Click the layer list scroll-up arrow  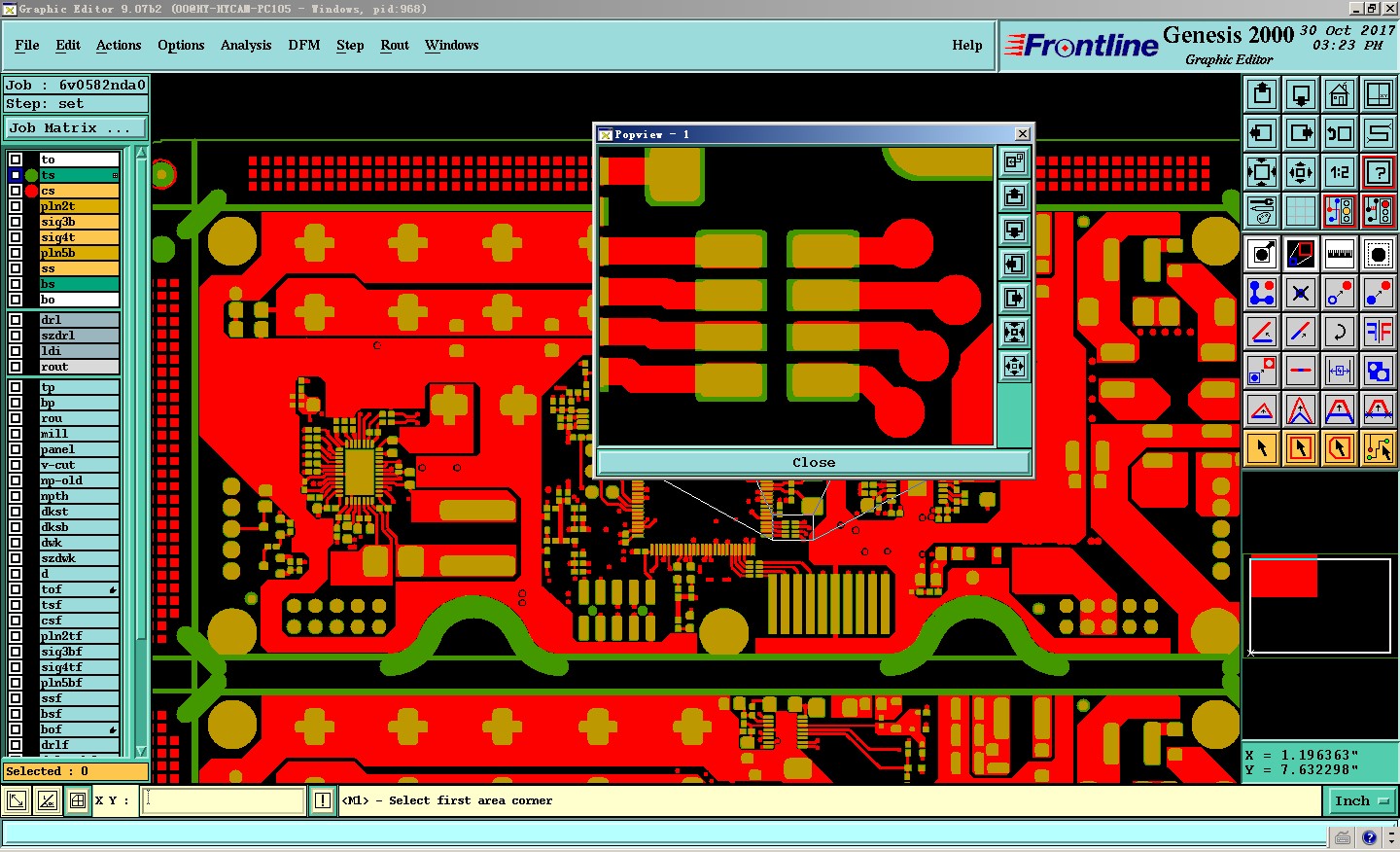tap(141, 153)
